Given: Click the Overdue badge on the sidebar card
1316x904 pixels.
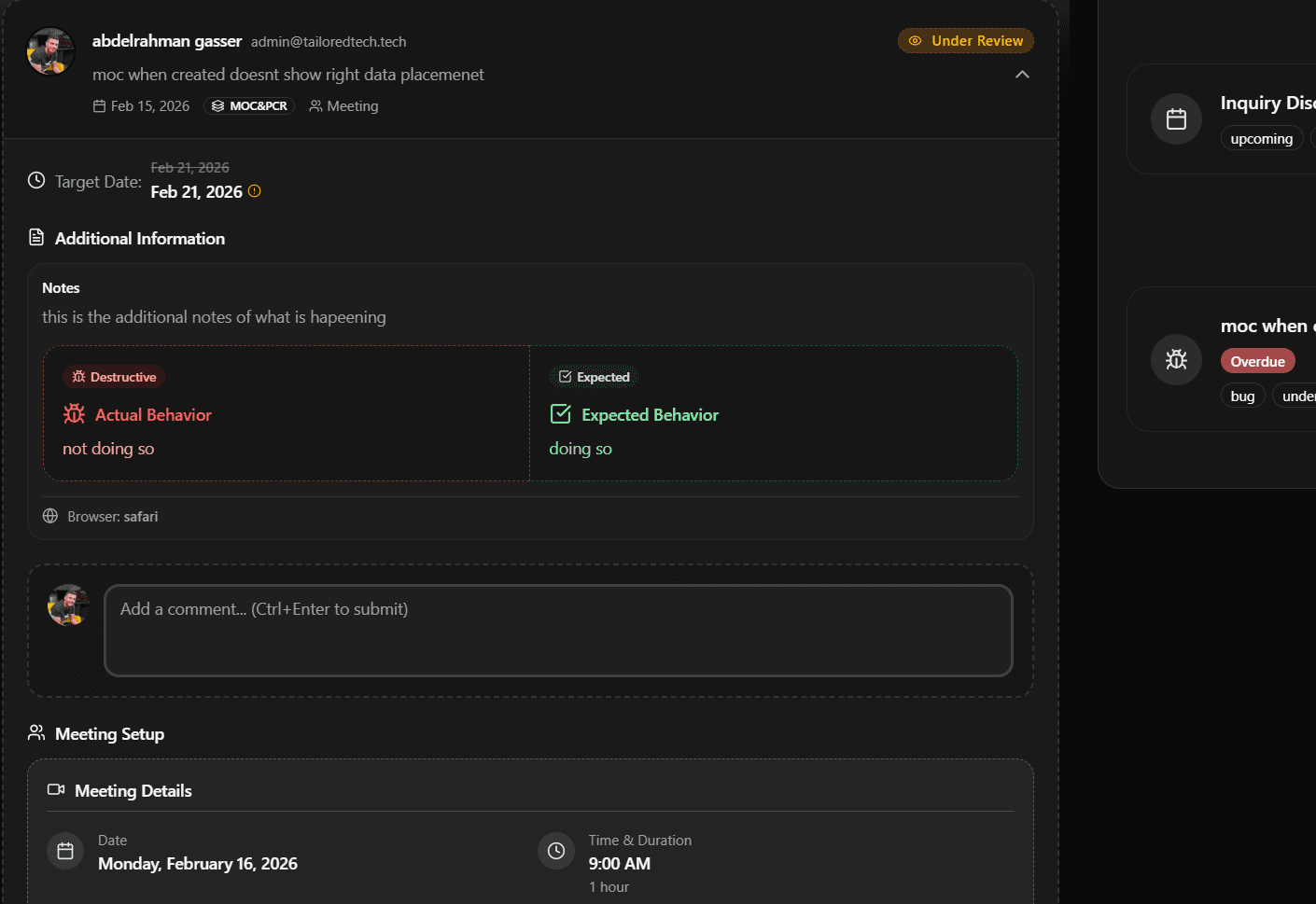Looking at the screenshot, I should (x=1257, y=360).
